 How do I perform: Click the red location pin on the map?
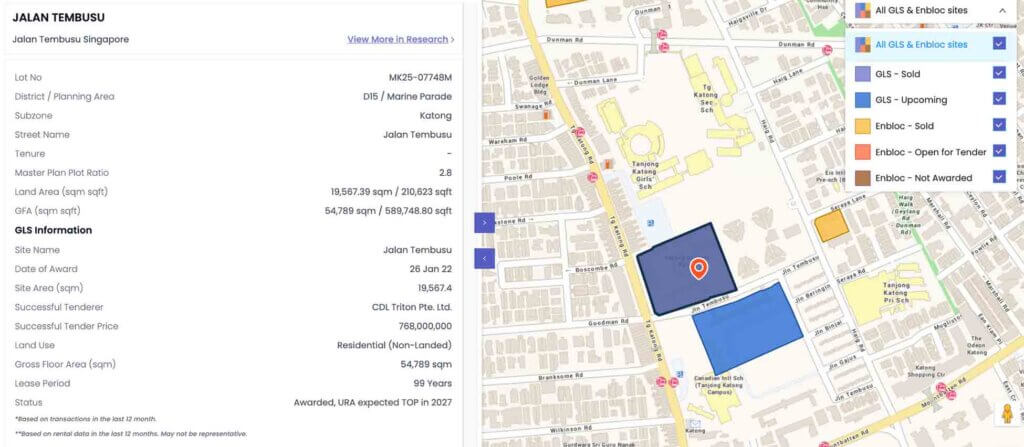click(x=699, y=268)
